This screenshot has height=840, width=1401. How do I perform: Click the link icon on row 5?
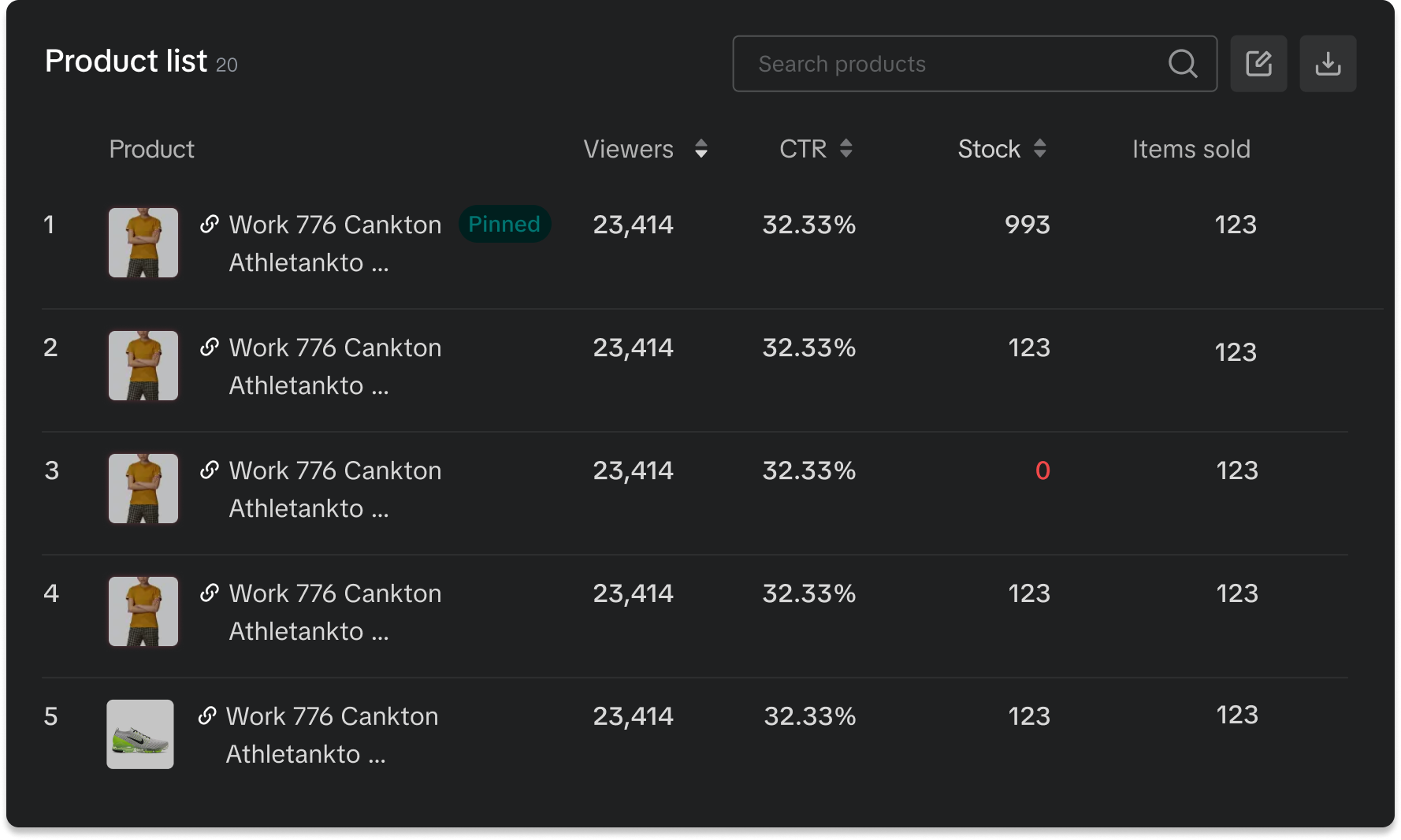(x=206, y=716)
